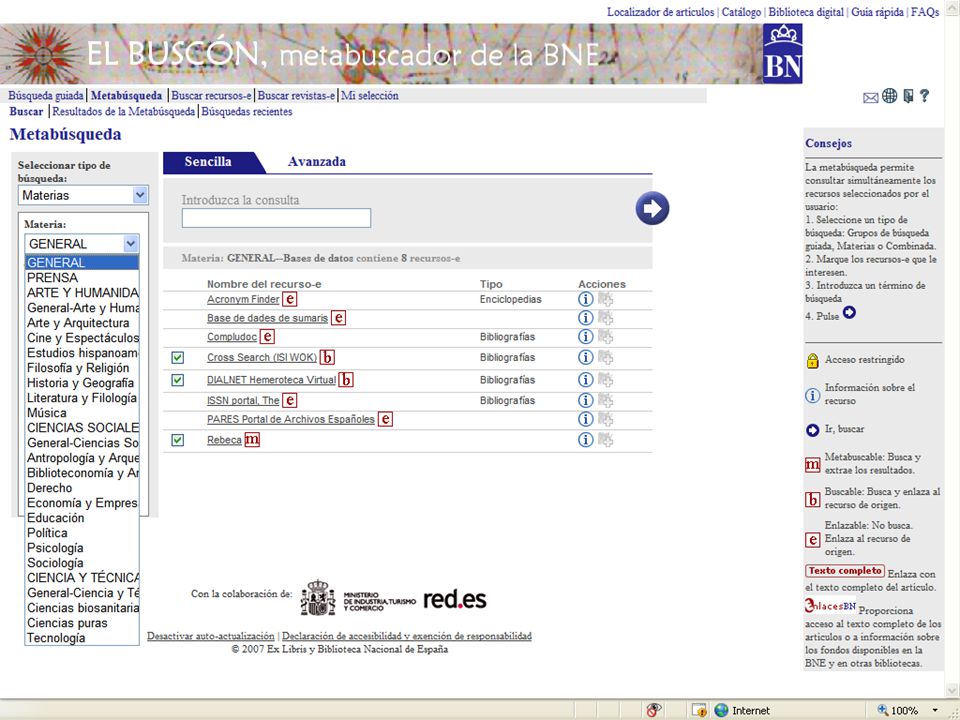Image resolution: width=960 pixels, height=720 pixels.
Task: Open the search type dropdown showing Materias
Action: pos(83,195)
